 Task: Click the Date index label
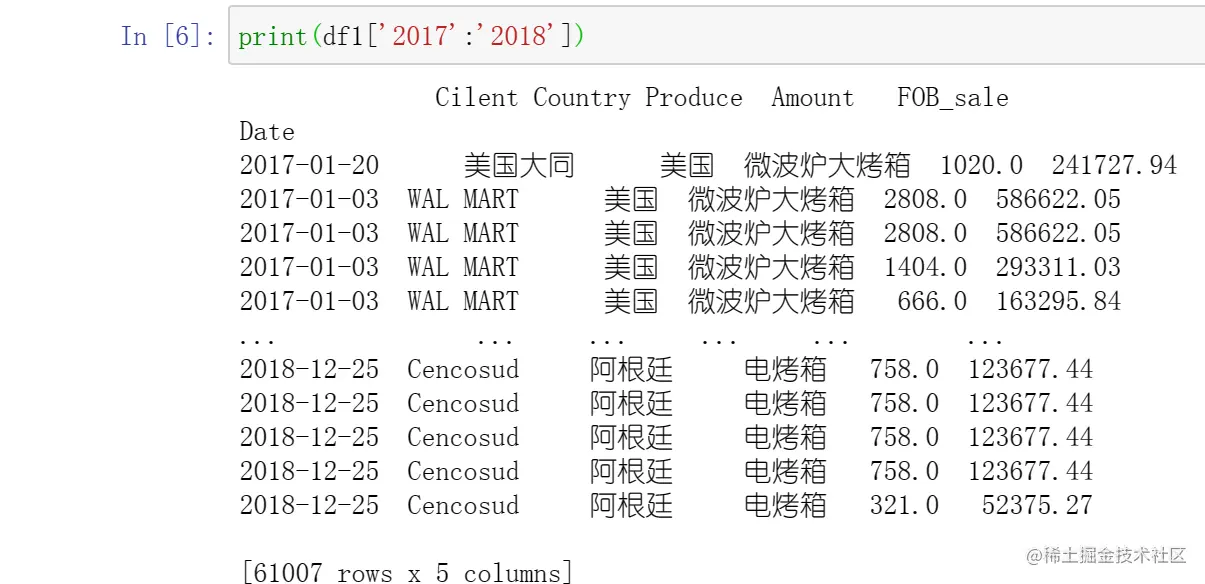267,132
